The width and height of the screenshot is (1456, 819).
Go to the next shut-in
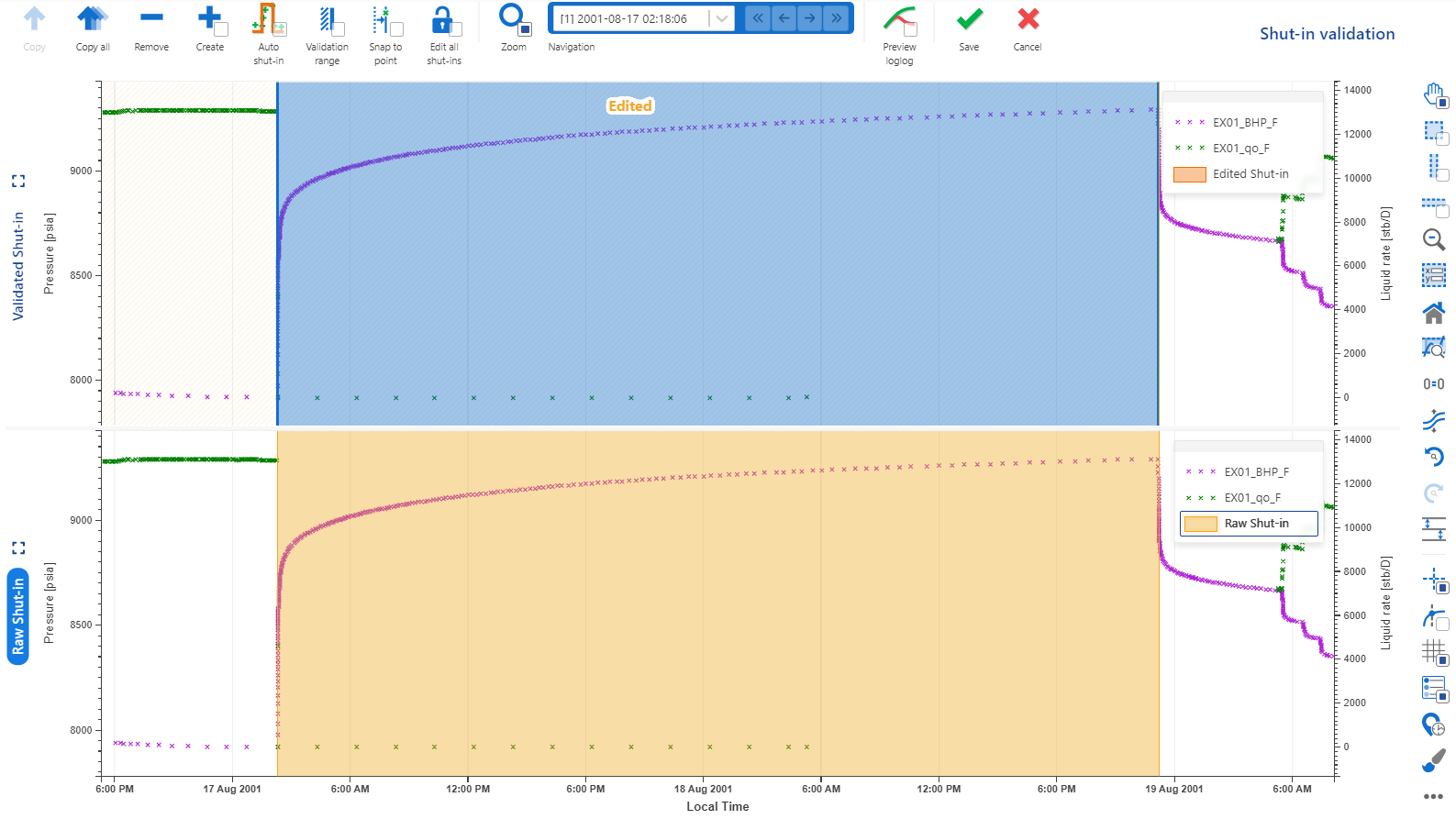(x=809, y=18)
